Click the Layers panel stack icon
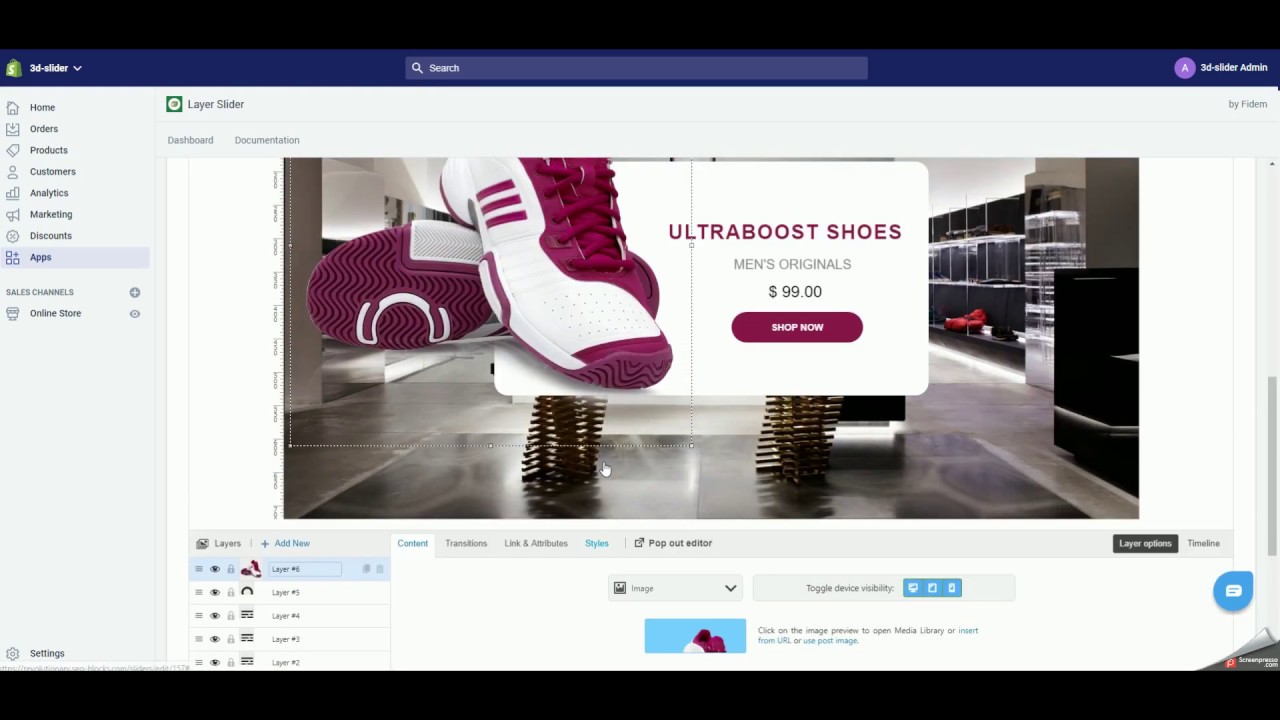 (x=202, y=544)
